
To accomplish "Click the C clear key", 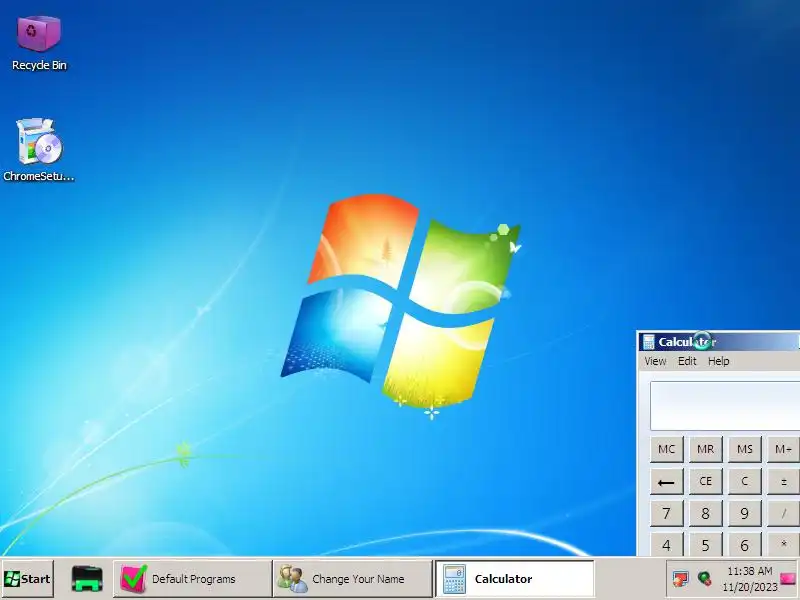I will click(744, 482).
